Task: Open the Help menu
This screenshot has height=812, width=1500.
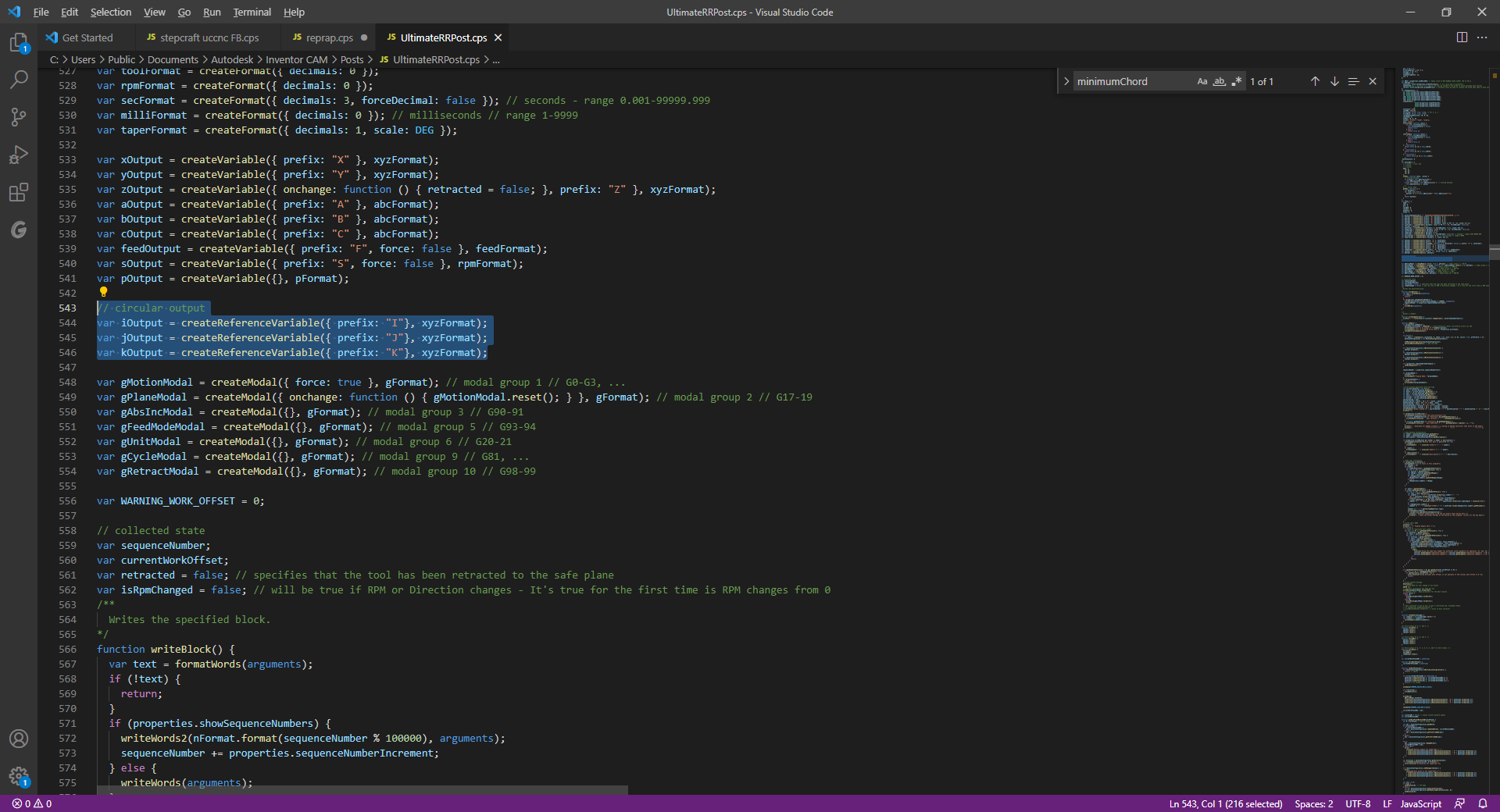Action: (x=295, y=12)
